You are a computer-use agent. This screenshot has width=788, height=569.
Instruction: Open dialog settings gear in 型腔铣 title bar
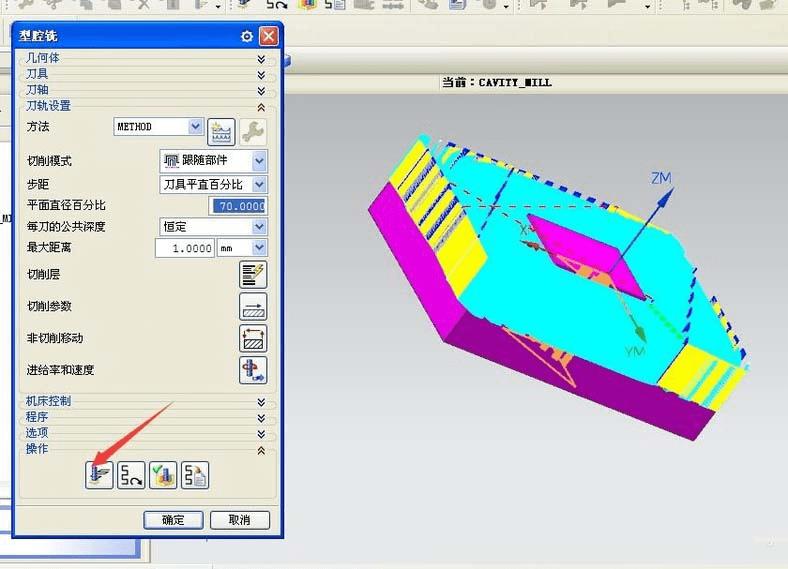pos(247,36)
